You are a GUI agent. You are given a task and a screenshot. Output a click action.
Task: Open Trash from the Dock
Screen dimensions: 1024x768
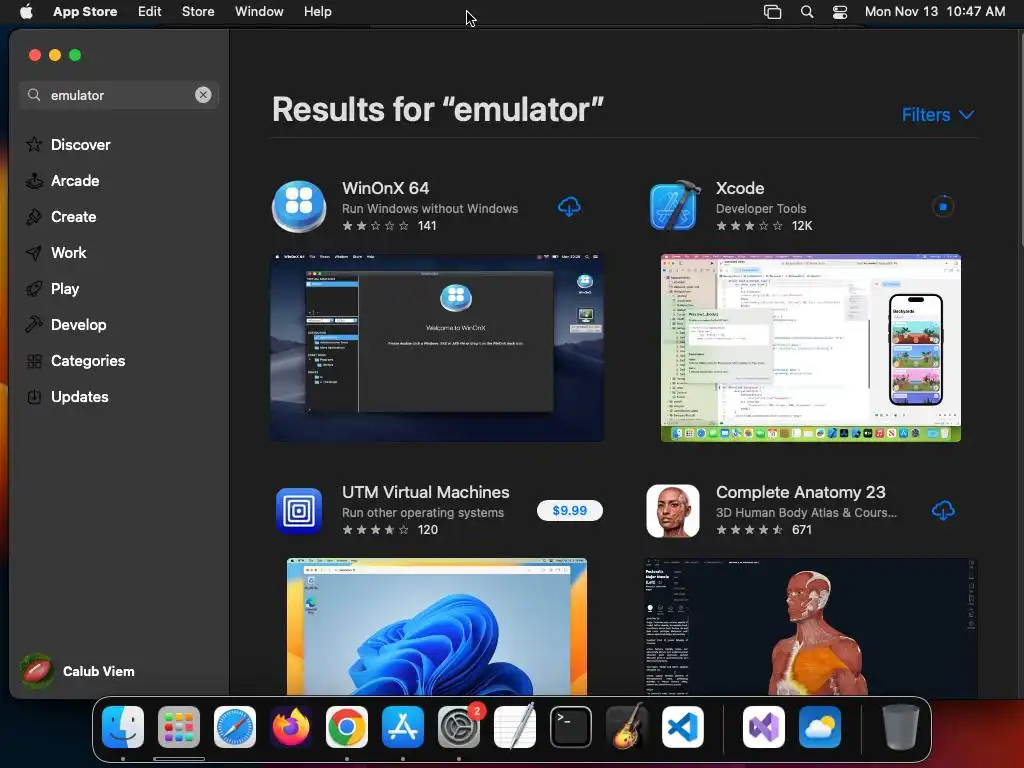(x=901, y=727)
